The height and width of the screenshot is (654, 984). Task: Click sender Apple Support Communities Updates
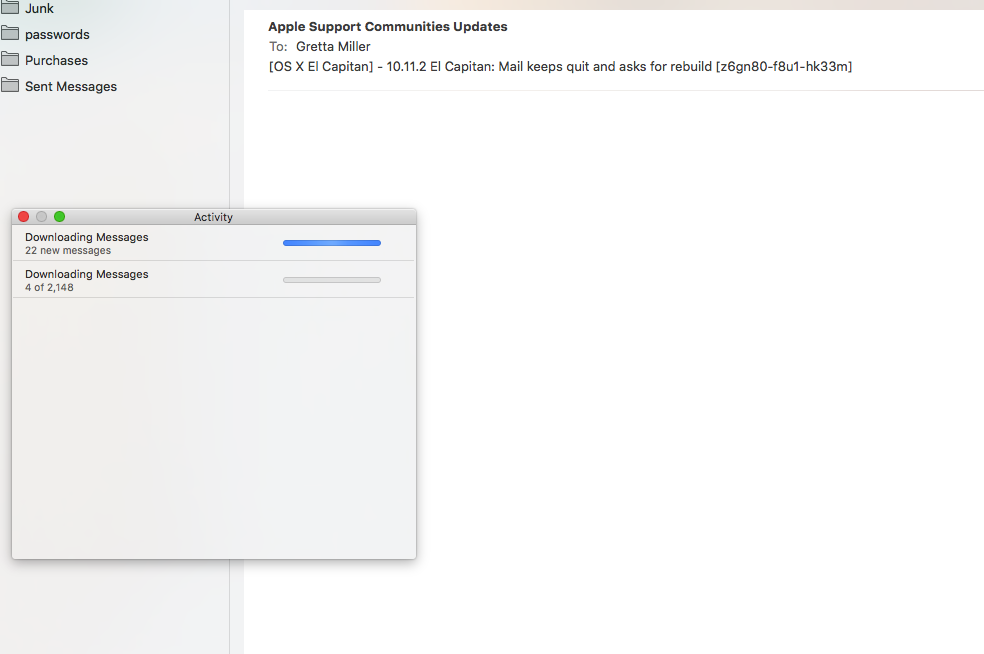388,26
